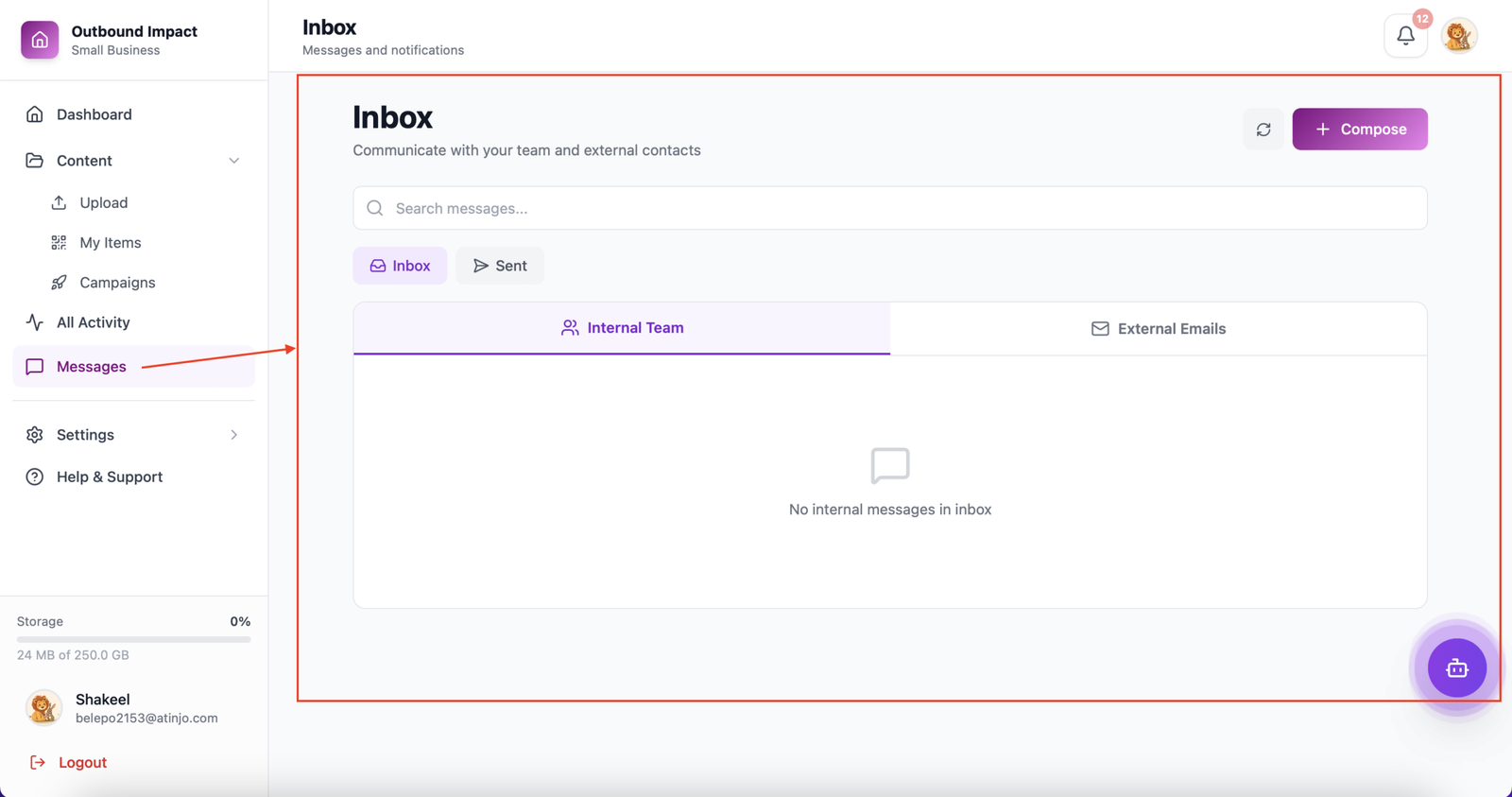Collapse the Content section chevron

(233, 161)
